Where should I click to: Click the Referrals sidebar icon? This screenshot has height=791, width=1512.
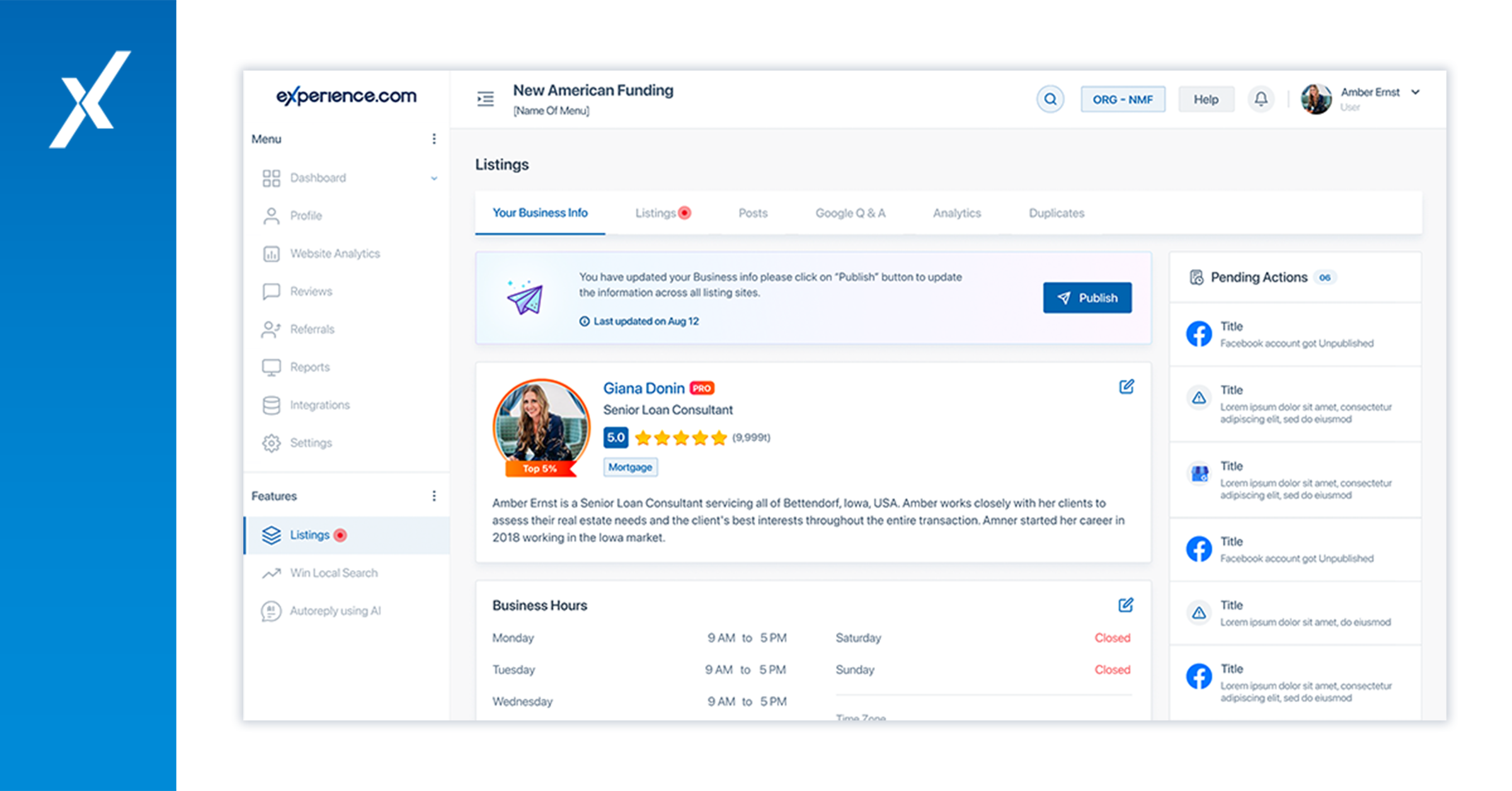coord(272,329)
